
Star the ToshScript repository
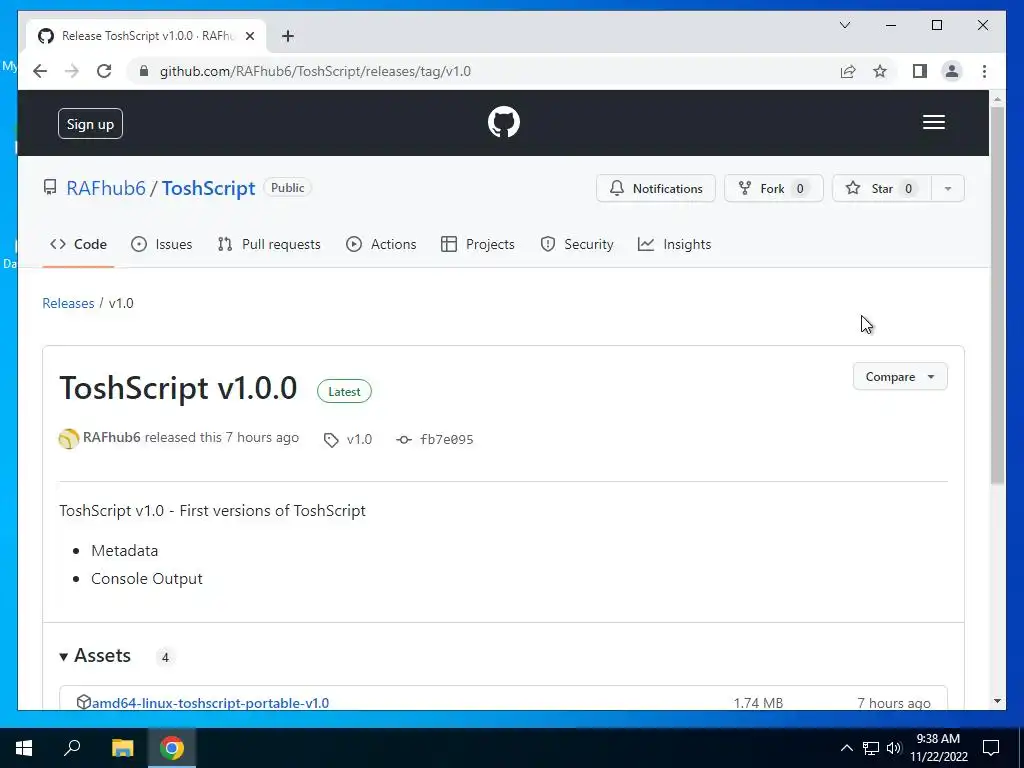[x=882, y=188]
